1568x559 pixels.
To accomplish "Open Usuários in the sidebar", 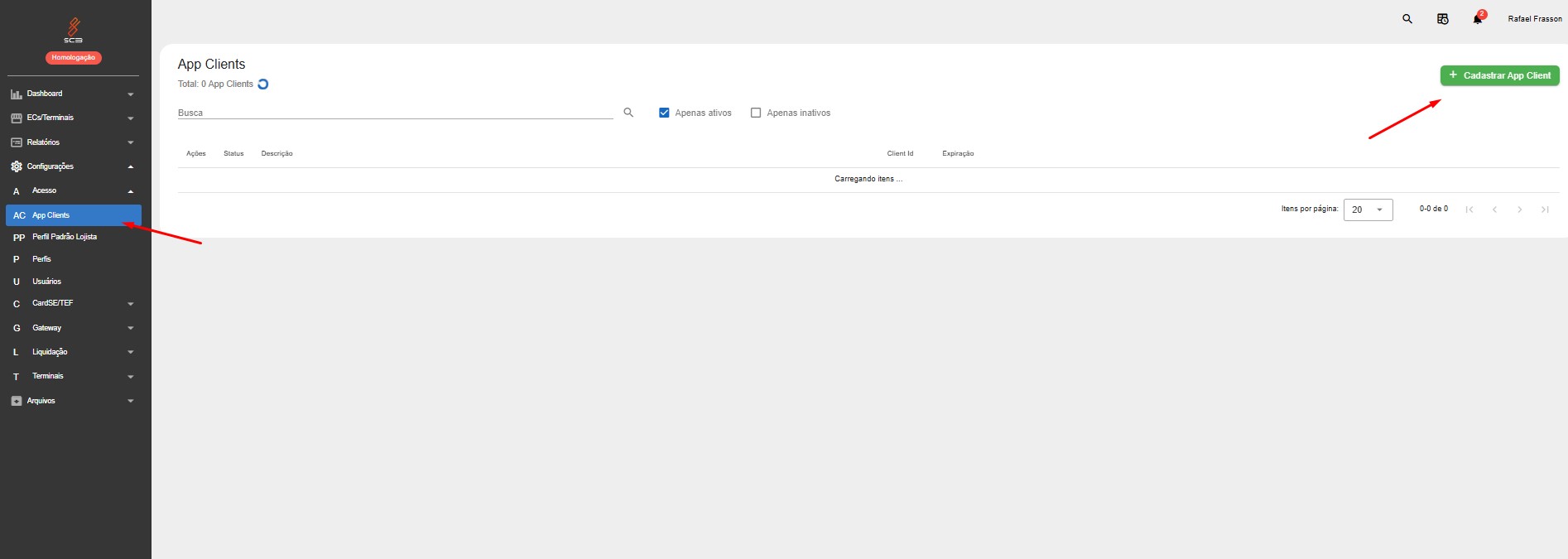I will [x=46, y=282].
